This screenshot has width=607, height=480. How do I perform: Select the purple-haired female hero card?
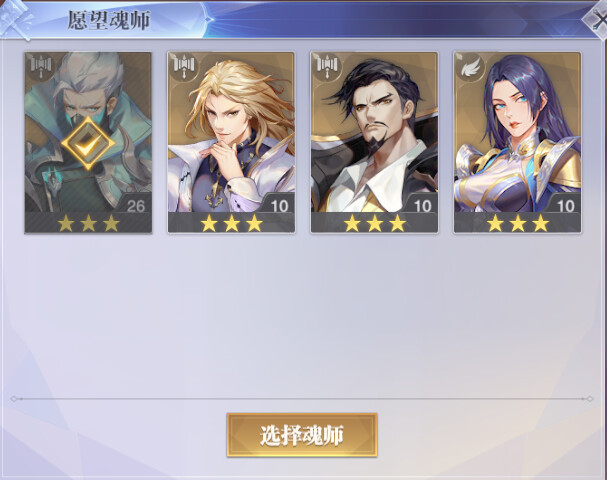tap(518, 142)
